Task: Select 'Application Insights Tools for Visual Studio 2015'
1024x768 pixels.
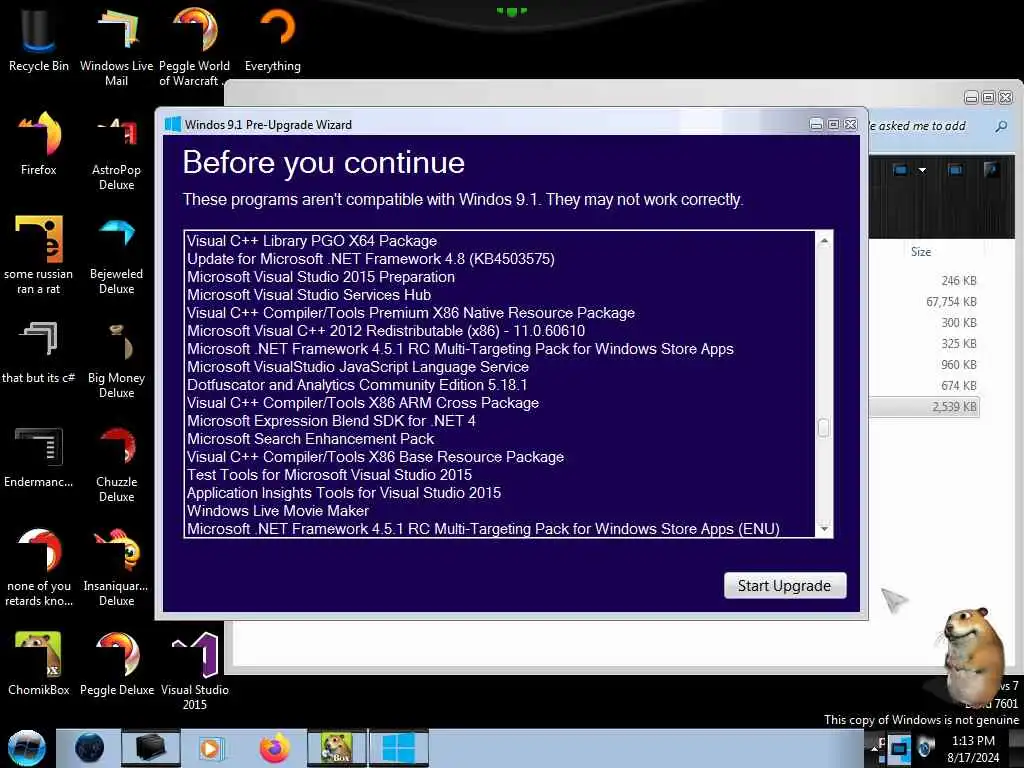Action: (x=344, y=493)
